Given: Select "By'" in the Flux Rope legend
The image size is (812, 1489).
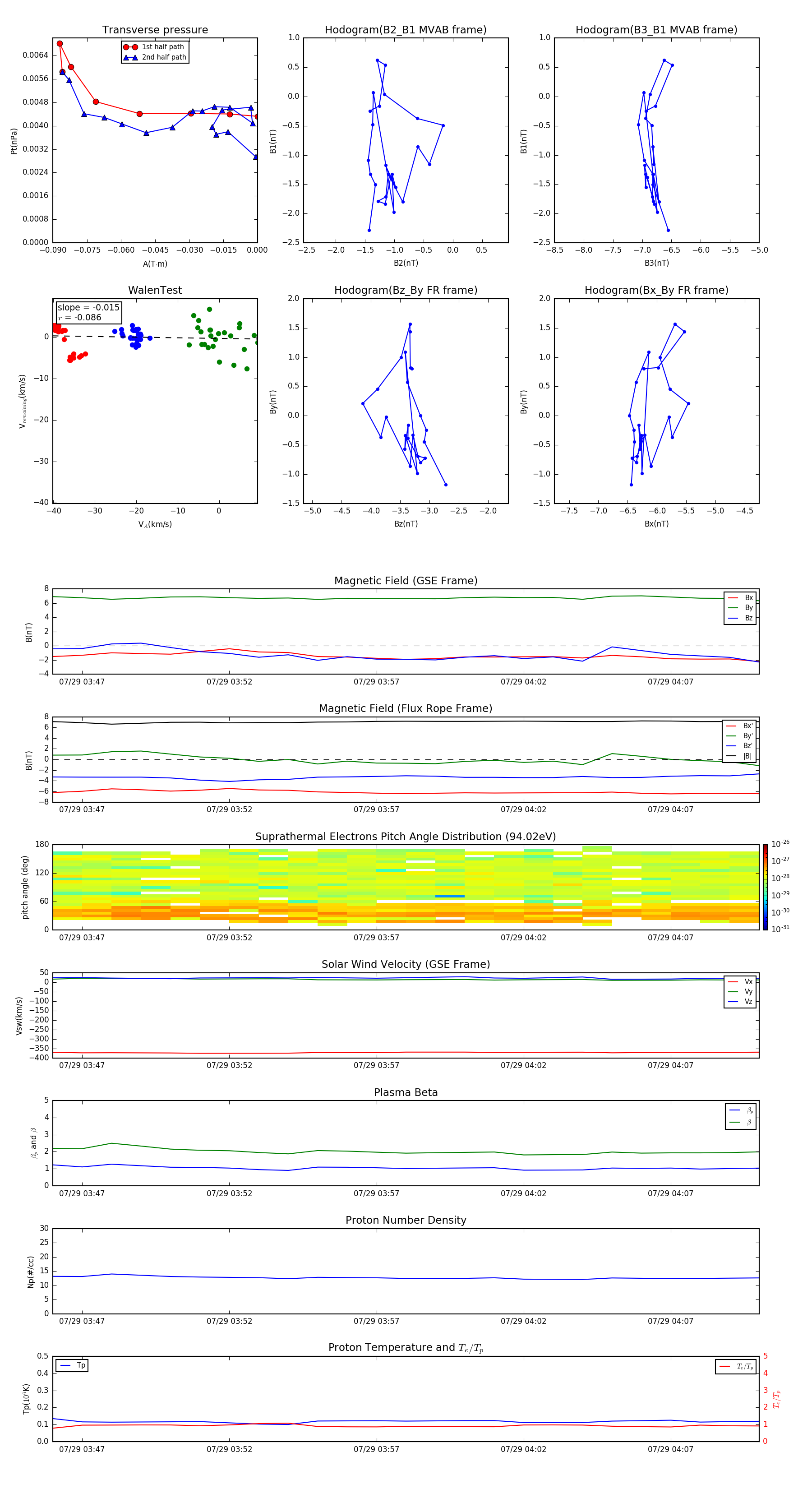Looking at the screenshot, I should pyautogui.click(x=740, y=736).
